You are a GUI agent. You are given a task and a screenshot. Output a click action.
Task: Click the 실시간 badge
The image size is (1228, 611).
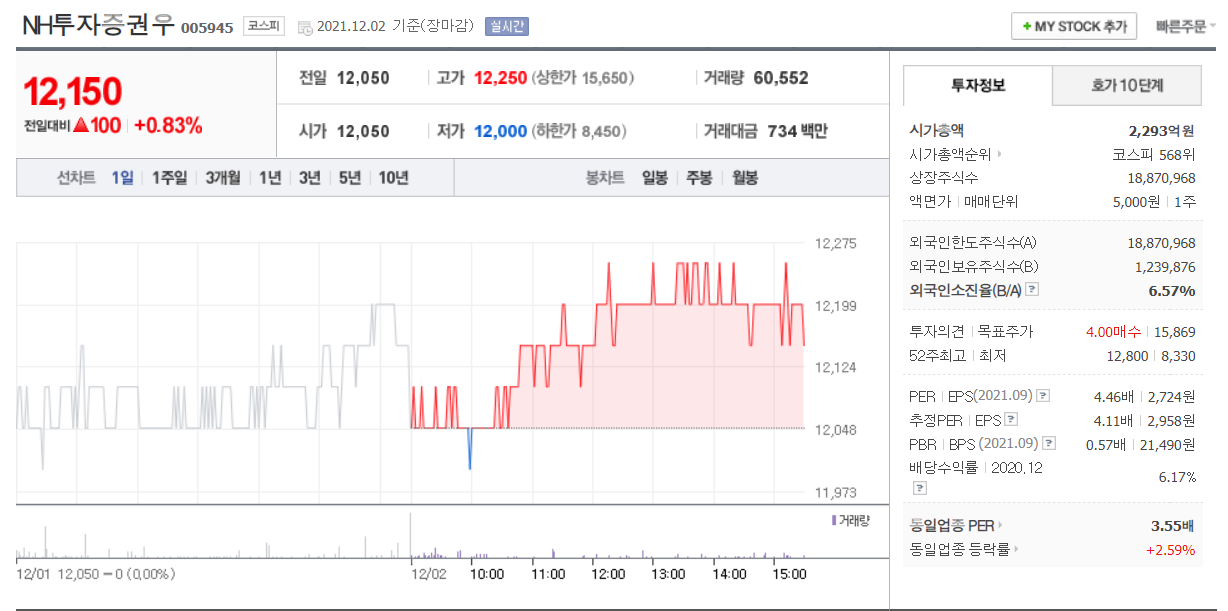coord(506,27)
